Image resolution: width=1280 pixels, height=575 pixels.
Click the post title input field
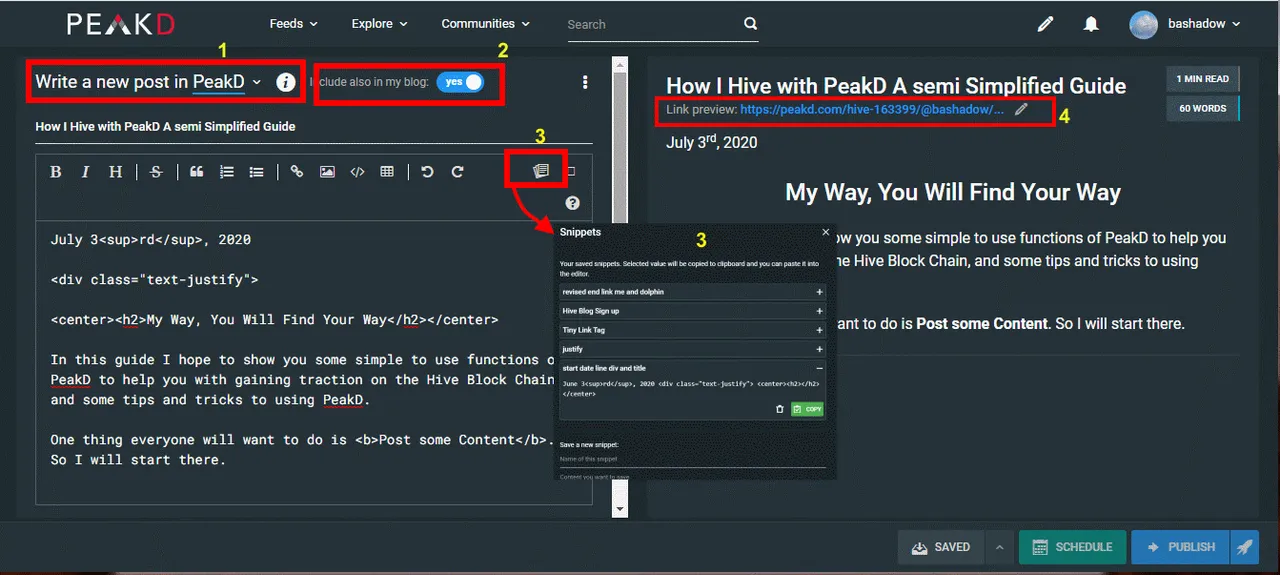coord(314,127)
